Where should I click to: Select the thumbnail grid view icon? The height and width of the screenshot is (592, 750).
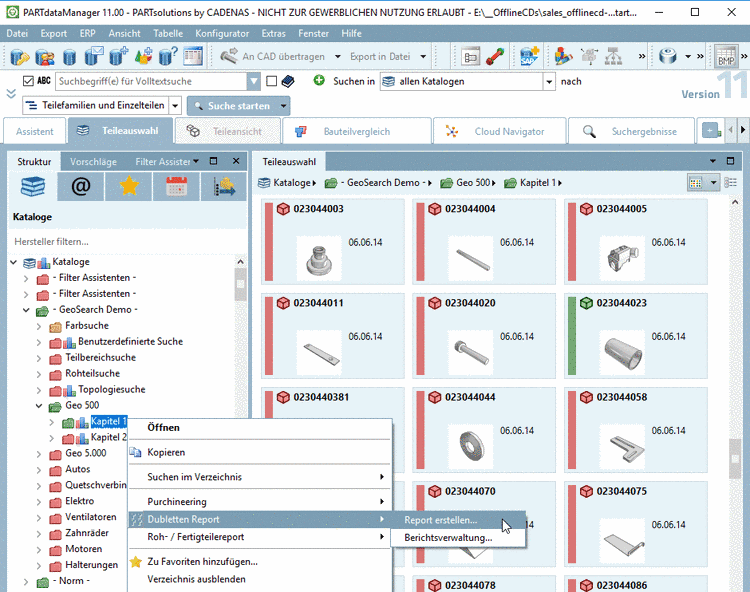[695, 183]
